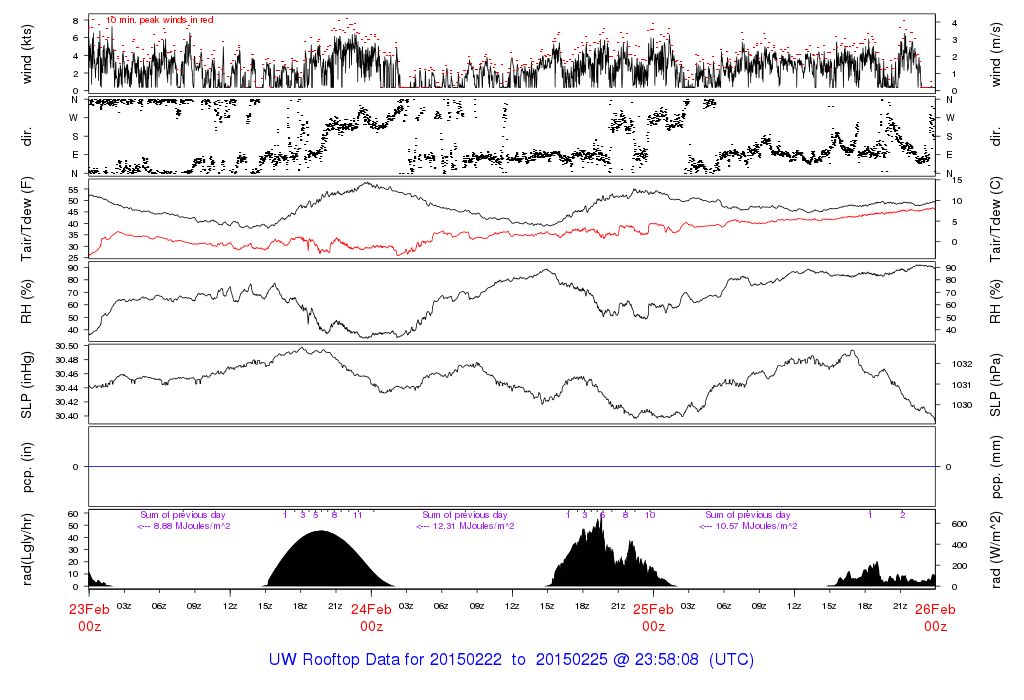Click the red '25Feb' date marker
Viewport: 1024px width, 700px height.
pyautogui.click(x=653, y=609)
